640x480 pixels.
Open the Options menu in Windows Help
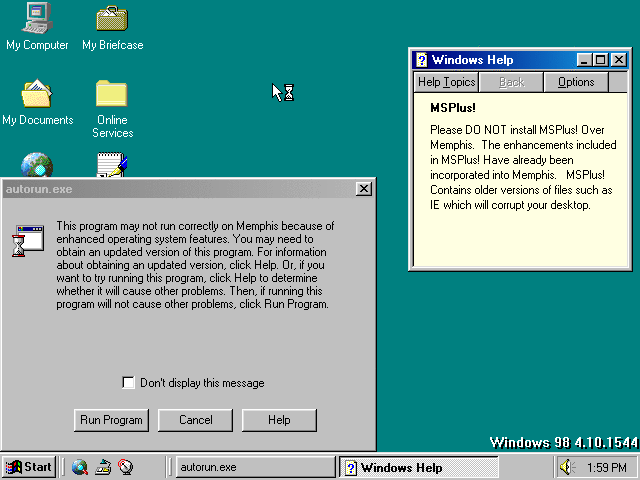(x=576, y=82)
